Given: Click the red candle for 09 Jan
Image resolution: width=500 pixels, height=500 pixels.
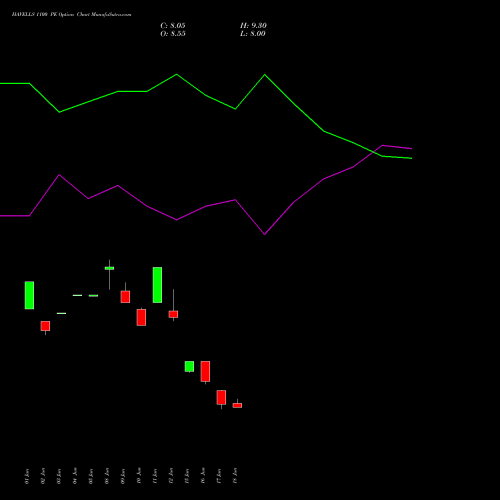Looking at the screenshot, I should 125,297.
